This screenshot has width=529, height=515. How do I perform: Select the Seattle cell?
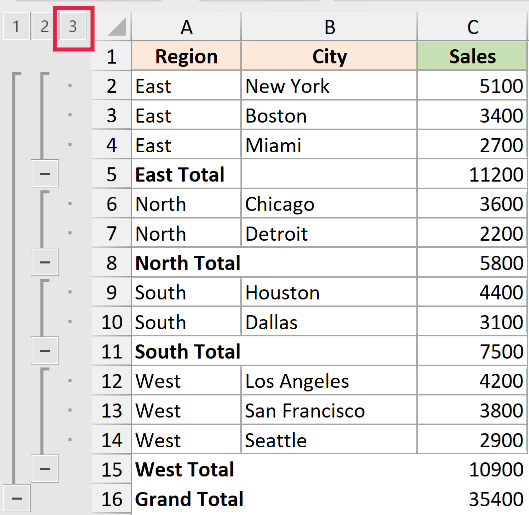pos(329,440)
